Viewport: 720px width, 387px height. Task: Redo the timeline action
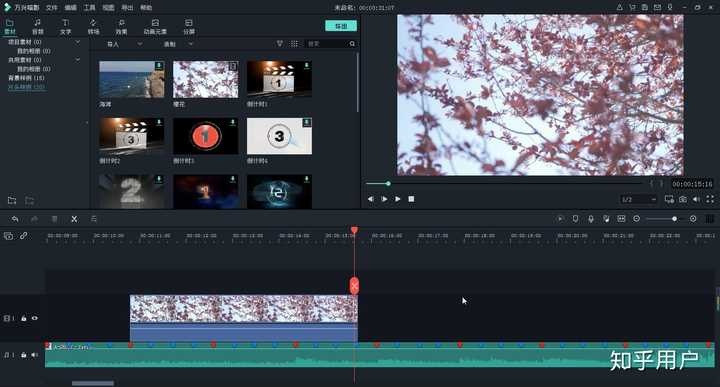34,219
